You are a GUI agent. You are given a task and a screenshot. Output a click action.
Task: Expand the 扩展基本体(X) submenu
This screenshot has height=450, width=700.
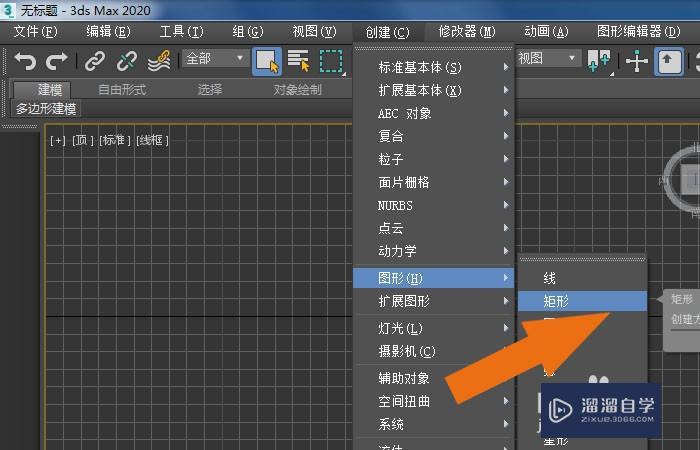433,91
